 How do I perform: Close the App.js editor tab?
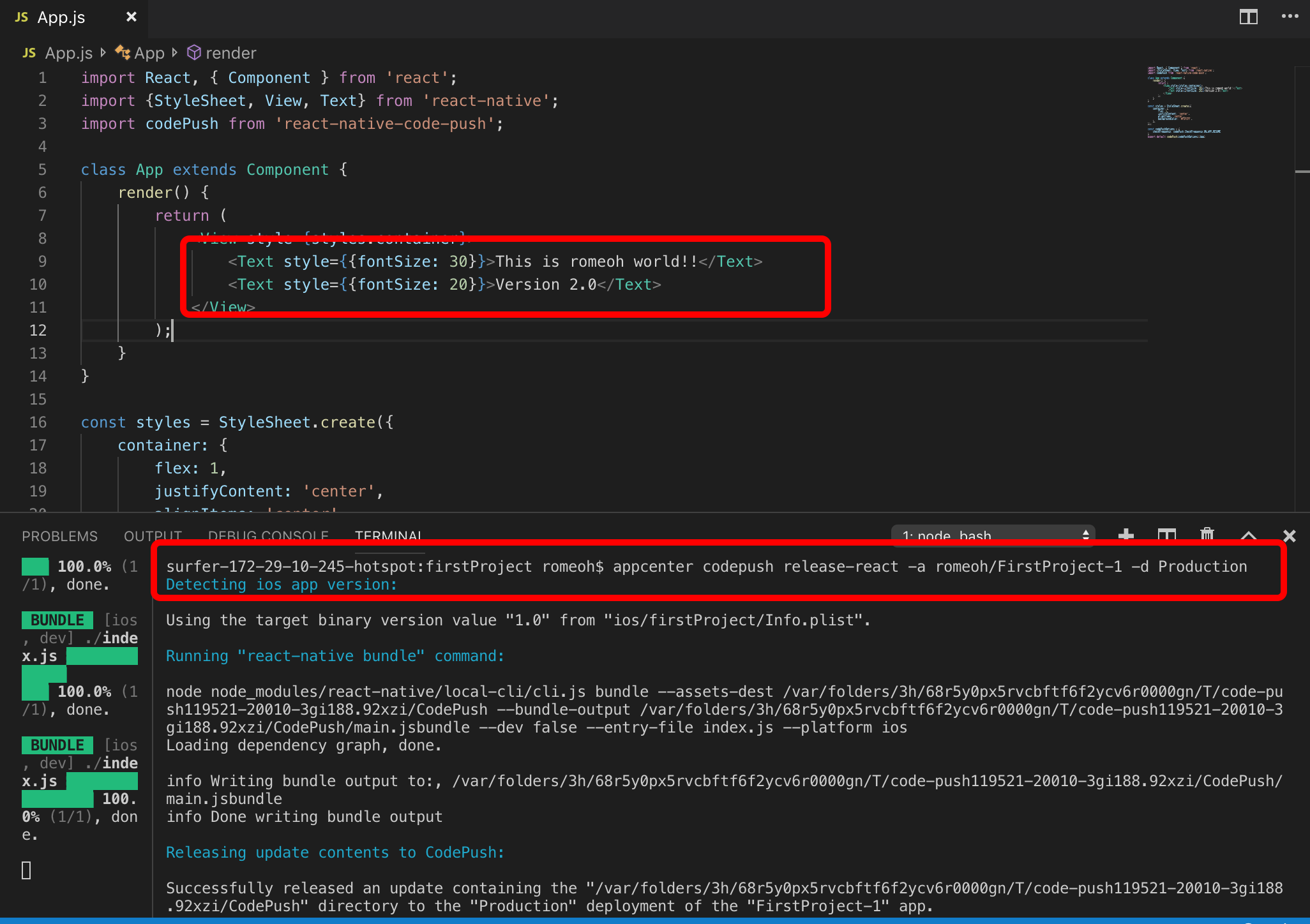tap(132, 17)
